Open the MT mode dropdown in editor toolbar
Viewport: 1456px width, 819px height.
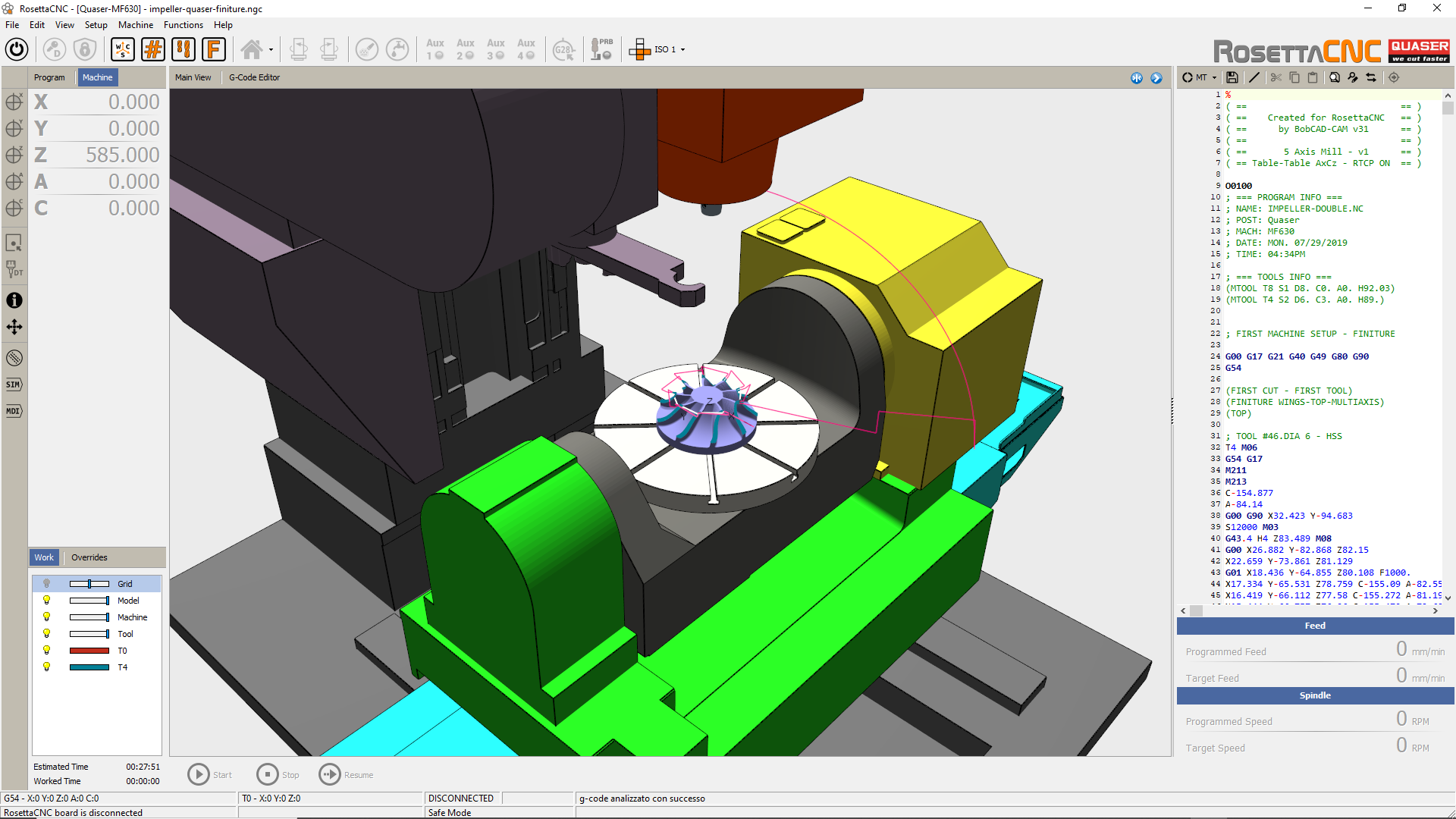(x=1214, y=77)
